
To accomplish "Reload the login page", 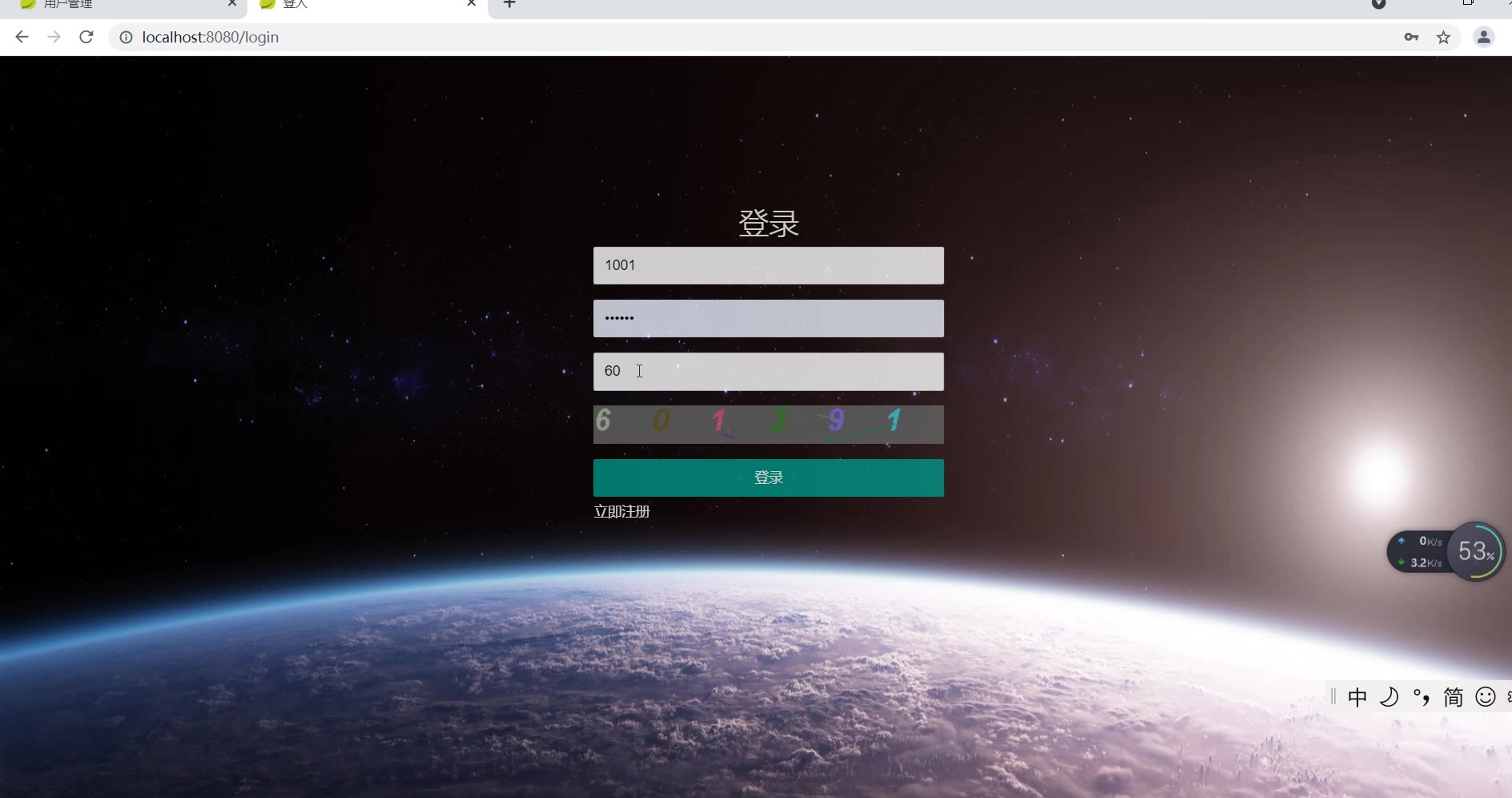I will click(x=86, y=37).
